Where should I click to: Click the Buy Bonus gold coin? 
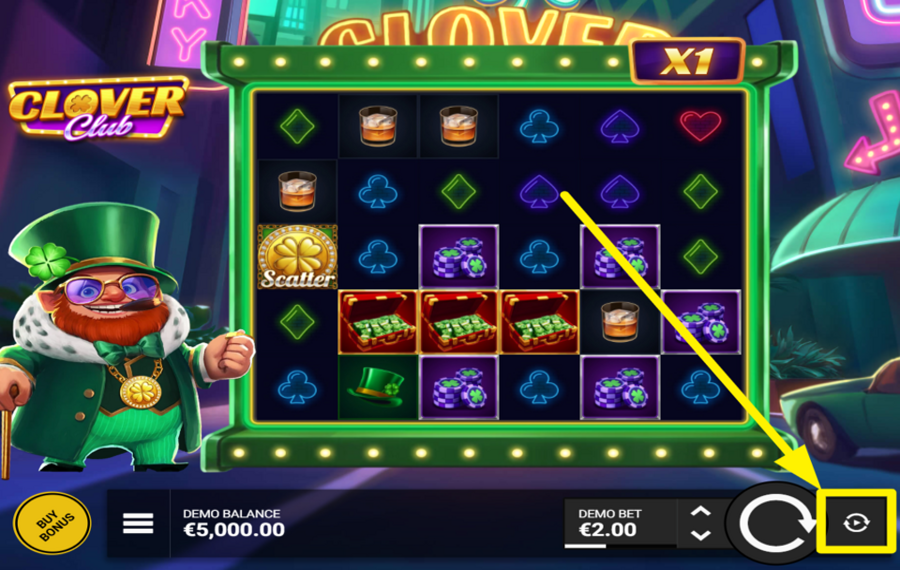[52, 524]
